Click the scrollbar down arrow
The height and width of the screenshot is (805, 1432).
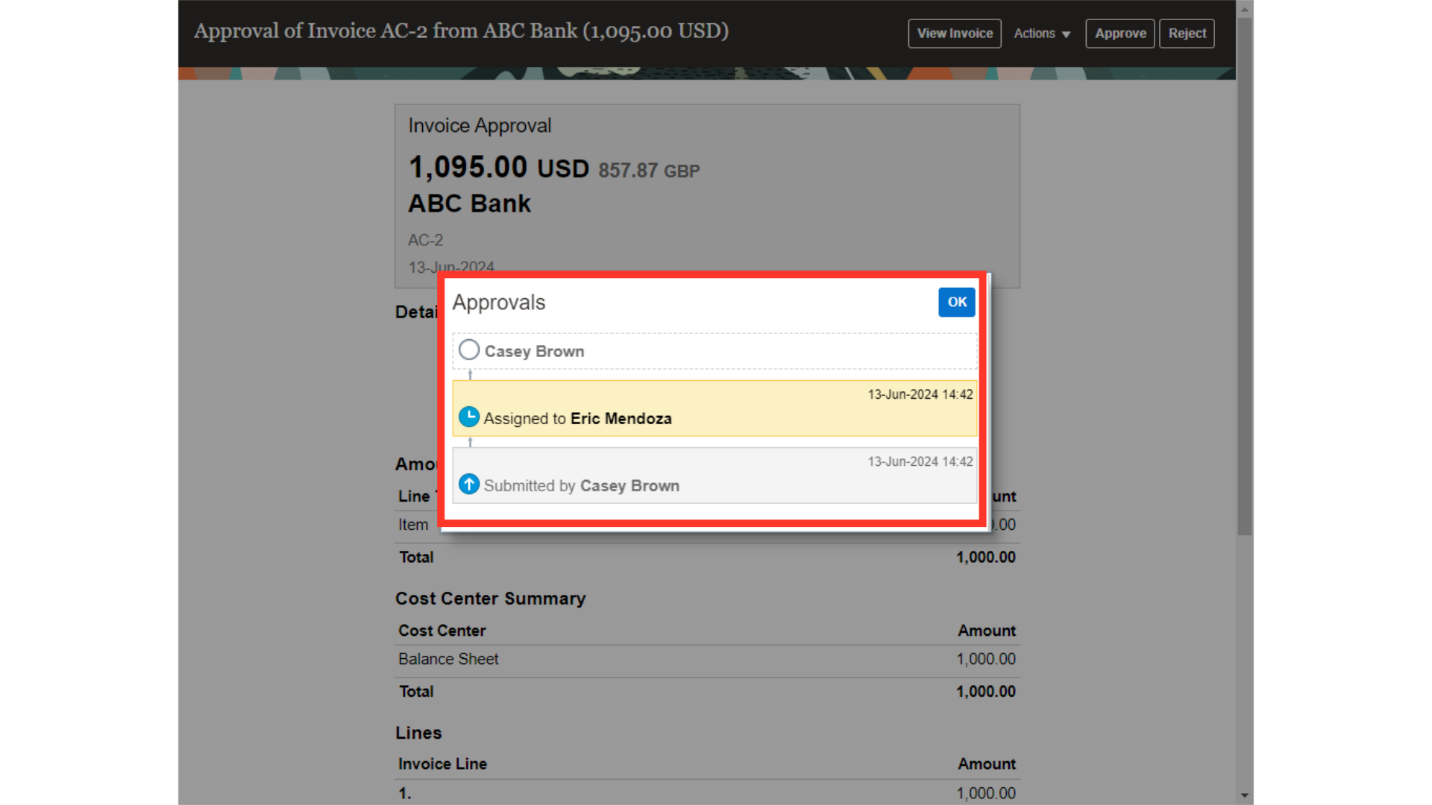(1245, 796)
